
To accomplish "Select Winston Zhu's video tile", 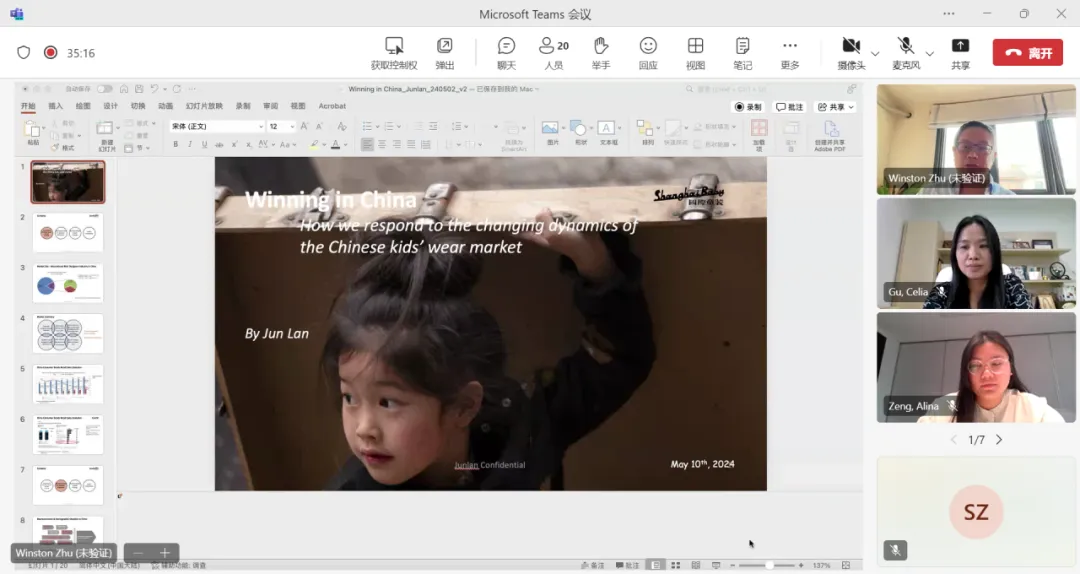I will 976,139.
